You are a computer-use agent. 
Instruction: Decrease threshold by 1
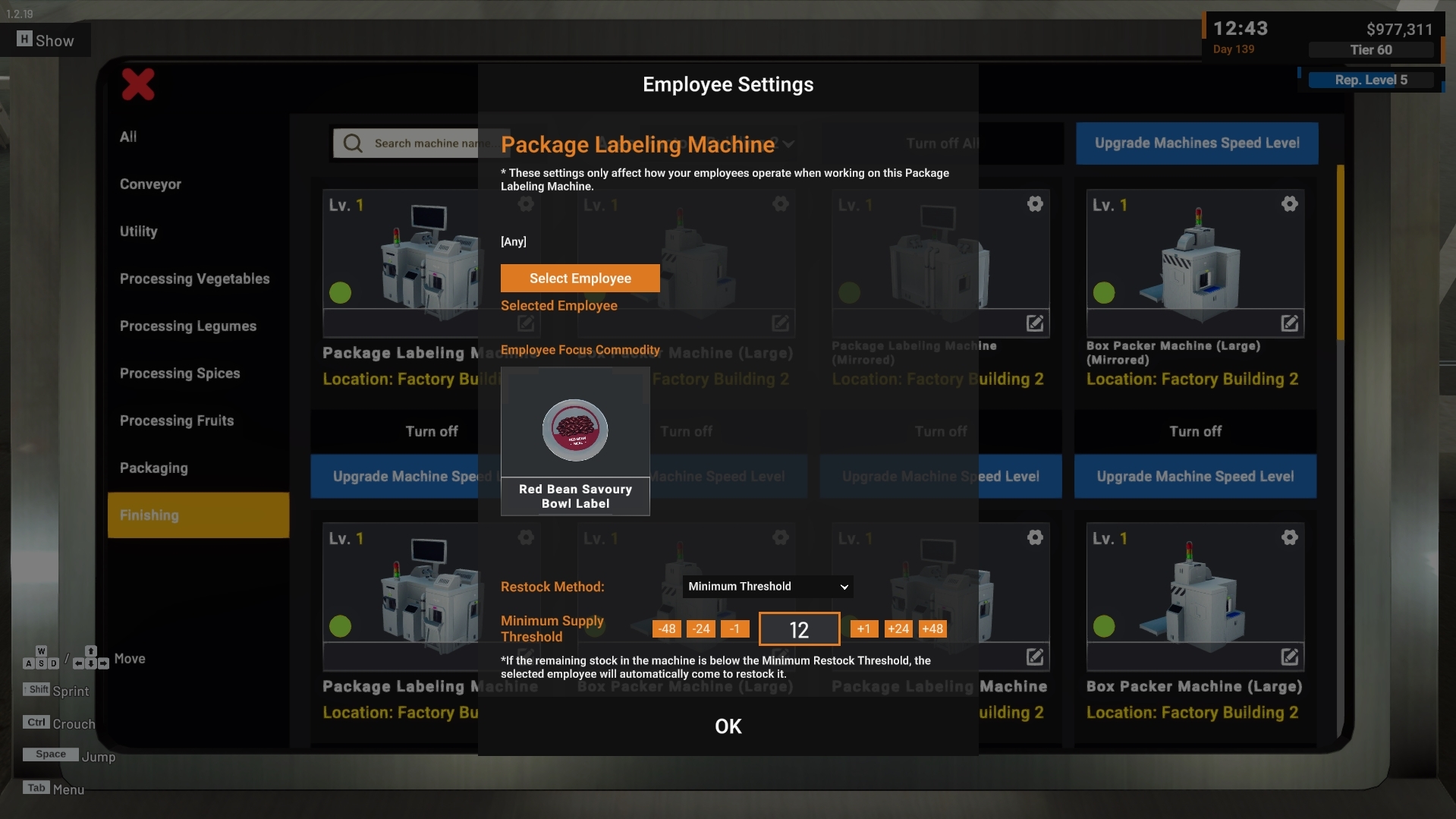(734, 629)
